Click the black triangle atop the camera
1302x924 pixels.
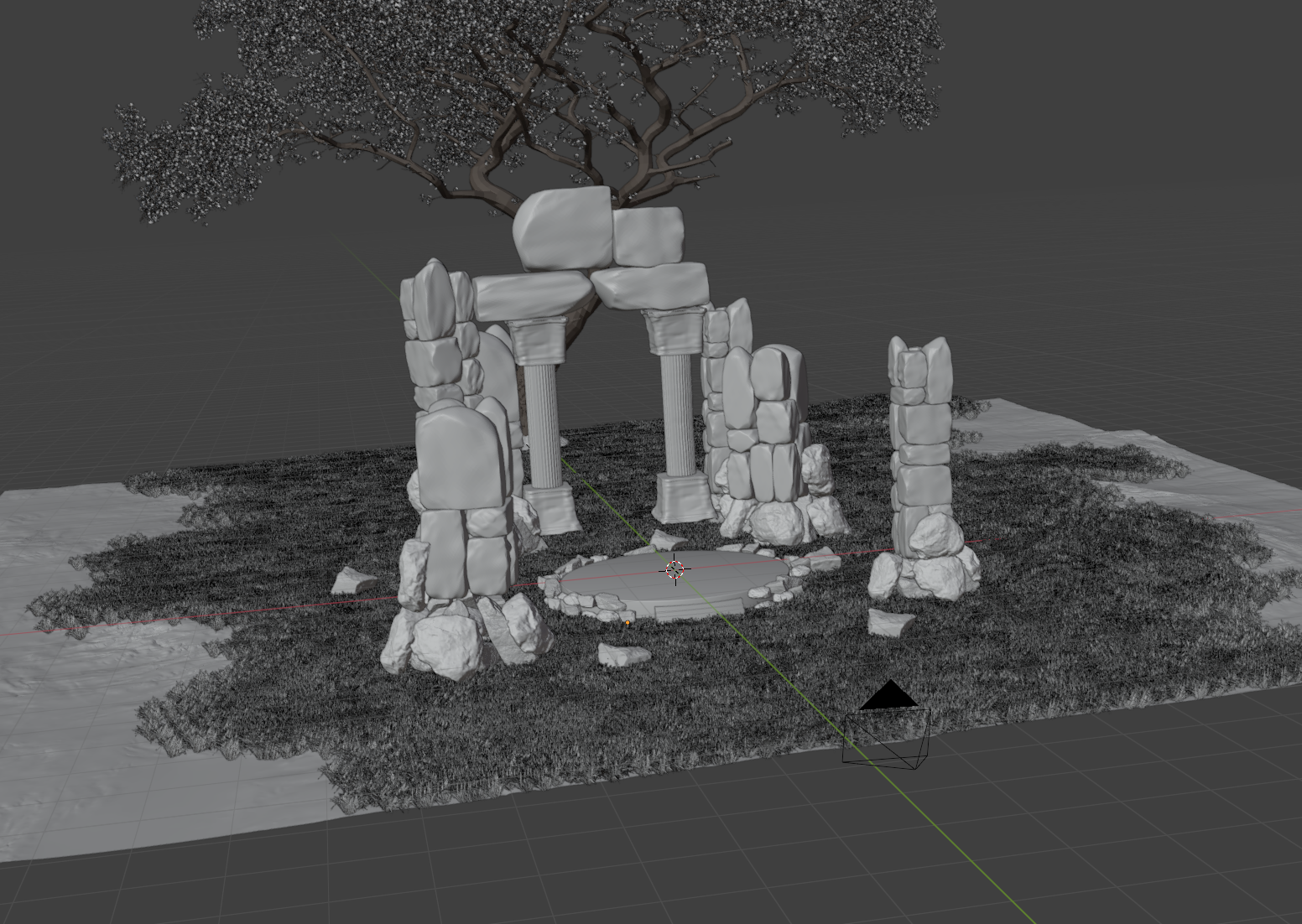pyautogui.click(x=888, y=697)
